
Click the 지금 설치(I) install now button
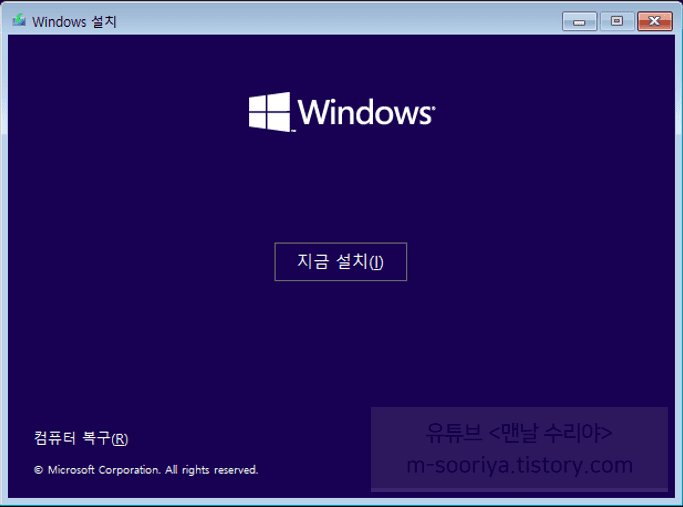point(341,262)
